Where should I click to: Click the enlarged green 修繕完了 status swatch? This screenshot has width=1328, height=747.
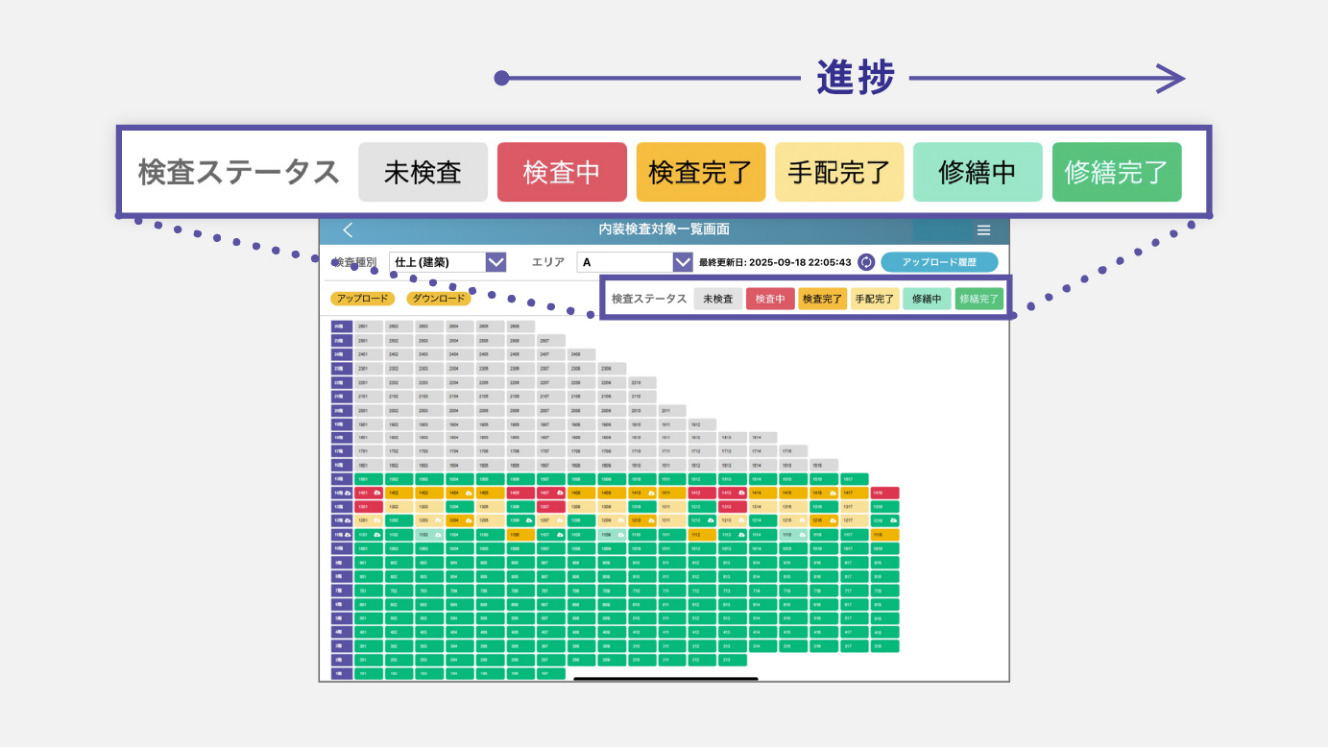pyautogui.click(x=1116, y=172)
